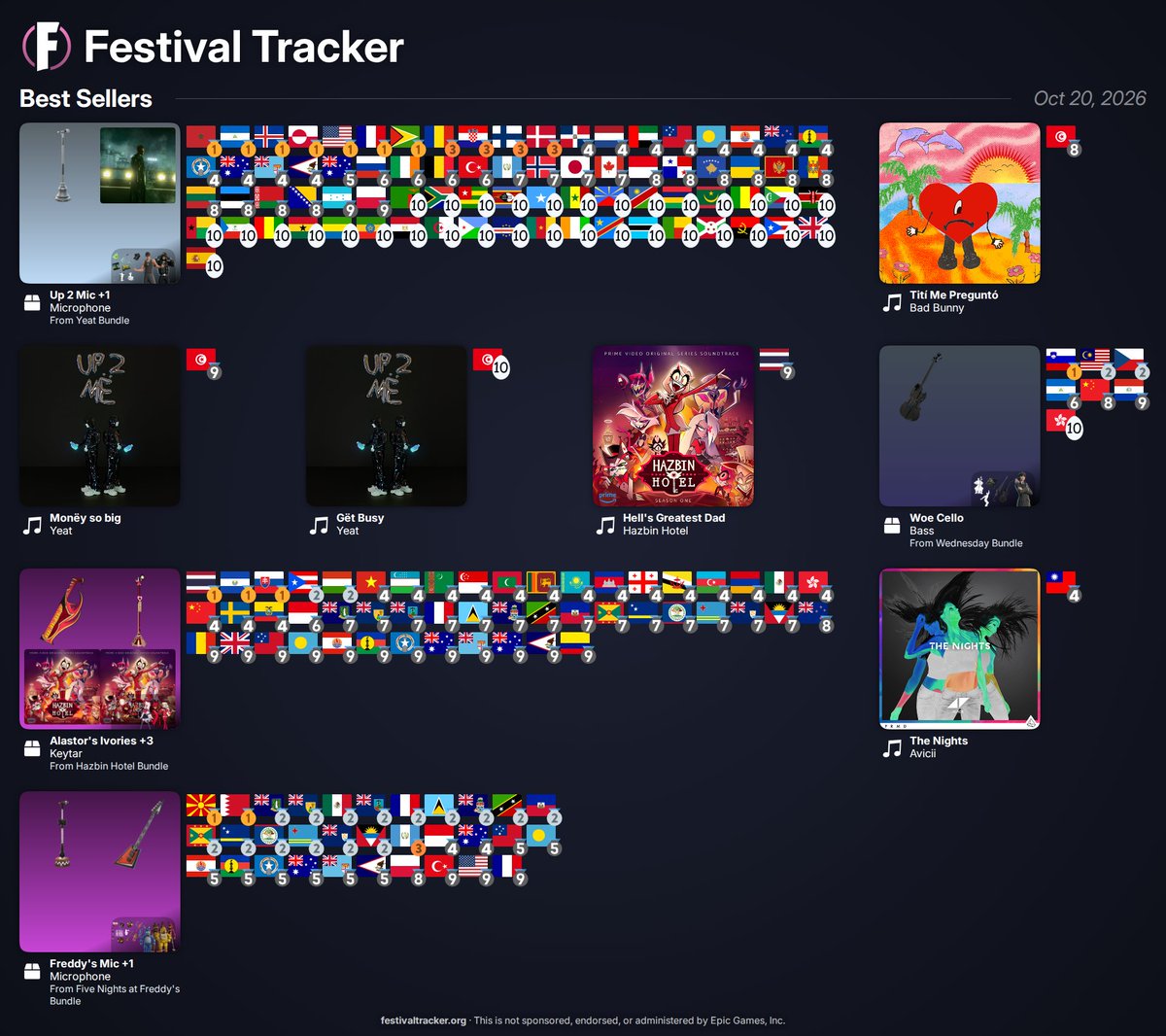Select the Tunisia flag next to Gët Busy
This screenshot has width=1166, height=1036.
point(488,359)
